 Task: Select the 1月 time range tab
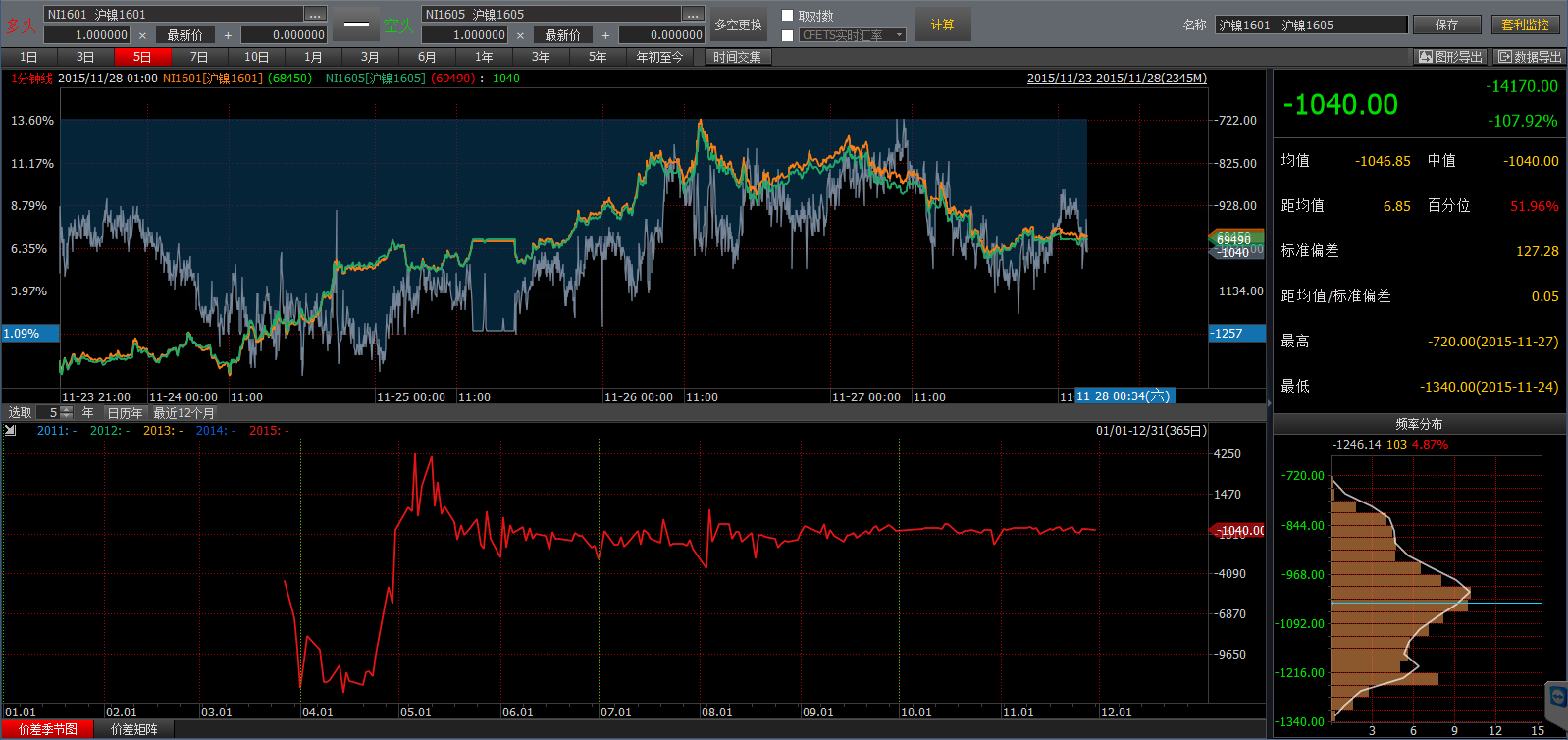point(313,57)
